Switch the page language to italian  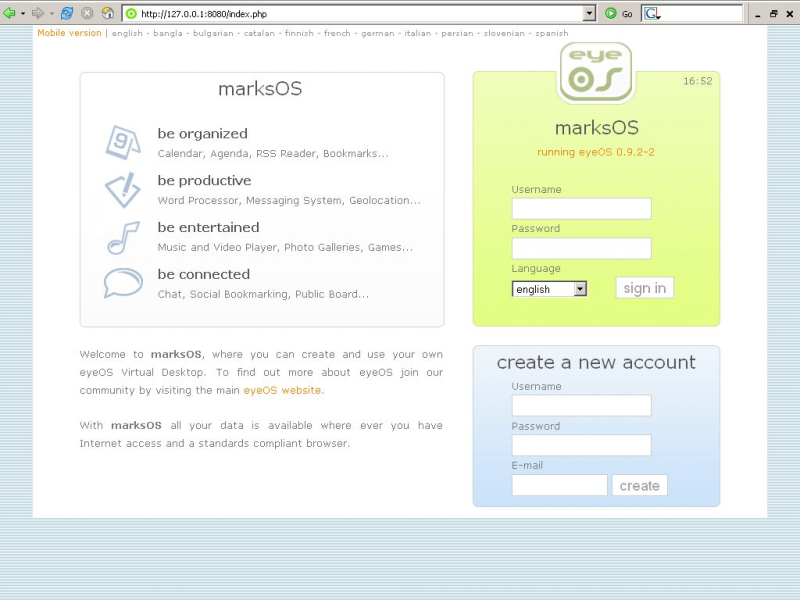[x=418, y=33]
